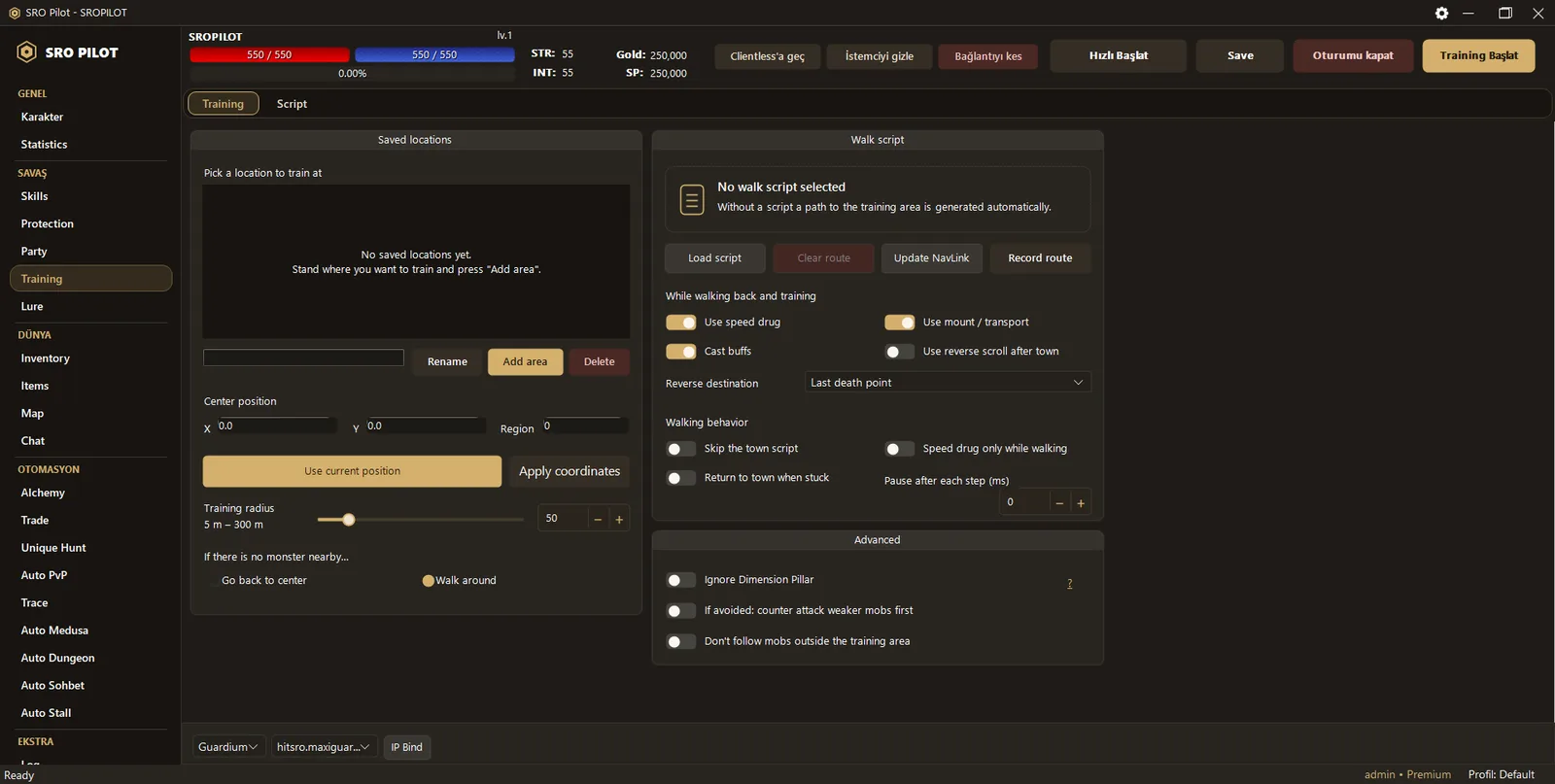This screenshot has width=1555, height=784.
Task: Increase the training radius with plus
Action: (x=619, y=519)
